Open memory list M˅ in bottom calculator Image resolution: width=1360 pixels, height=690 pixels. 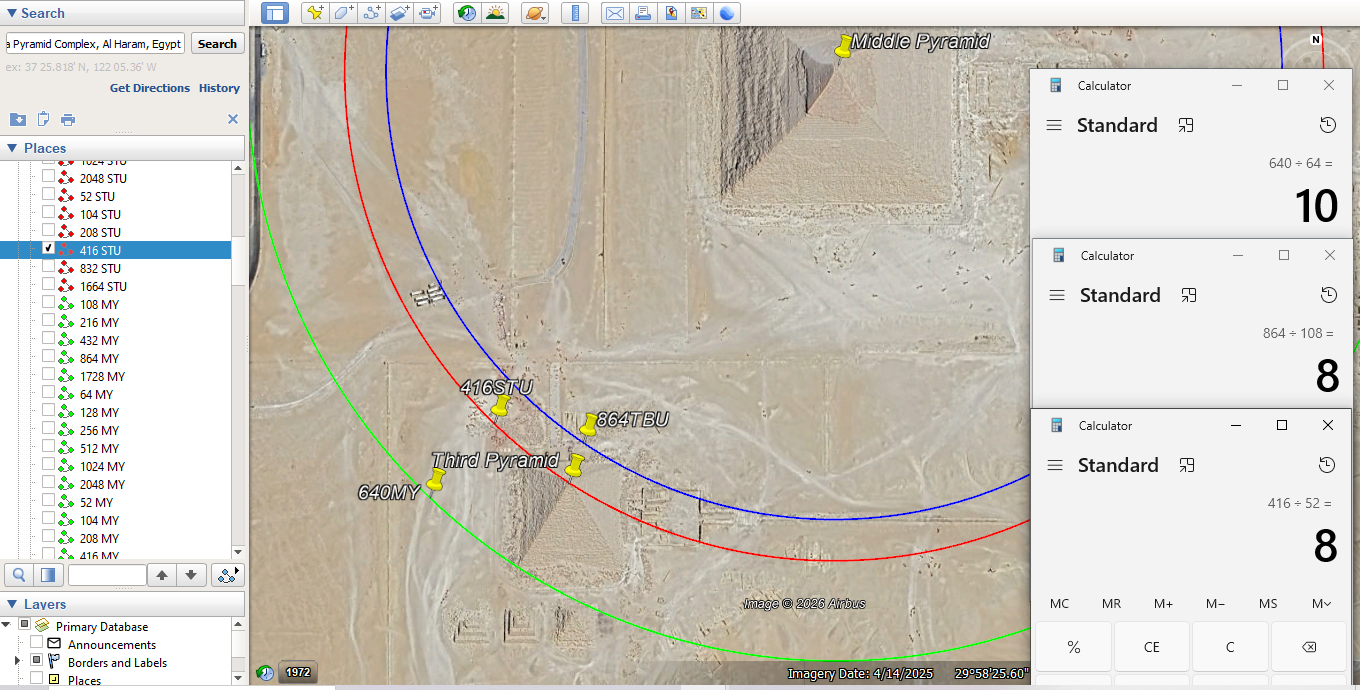[x=1320, y=603]
